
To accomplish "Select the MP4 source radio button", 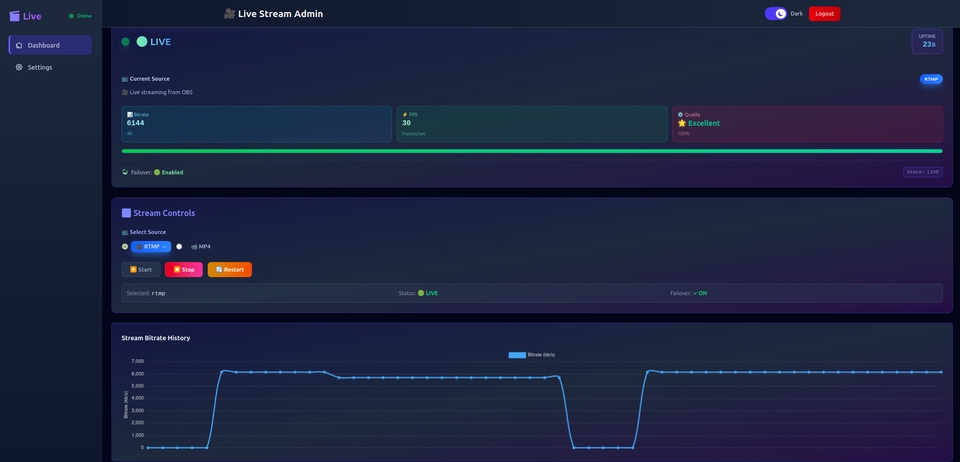I will (179, 246).
